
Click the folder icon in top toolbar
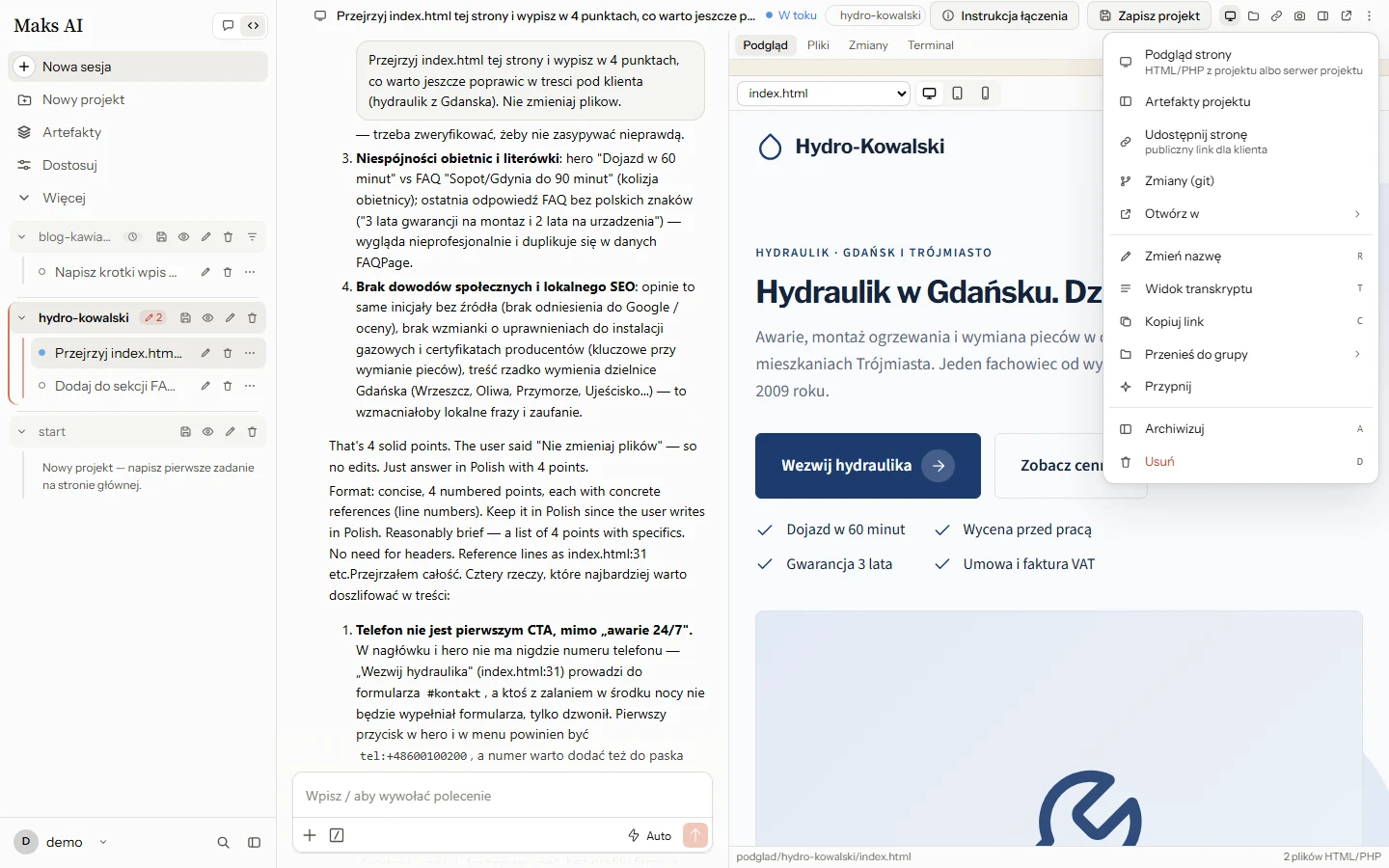coord(1253,15)
